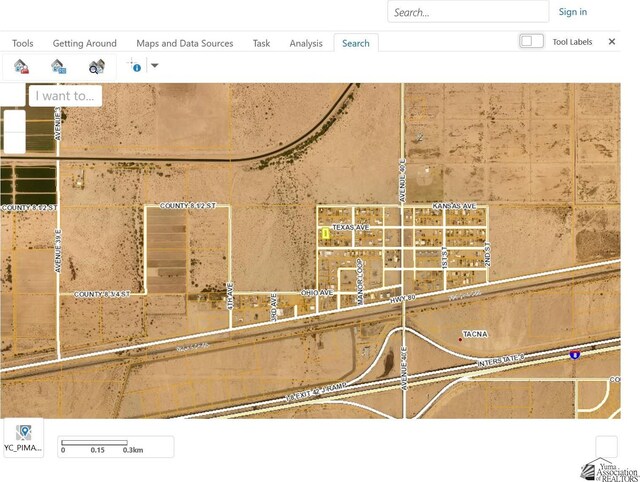The width and height of the screenshot is (640, 482).
Task: Open the YC_PIMA basemap layer button
Action: (23, 438)
